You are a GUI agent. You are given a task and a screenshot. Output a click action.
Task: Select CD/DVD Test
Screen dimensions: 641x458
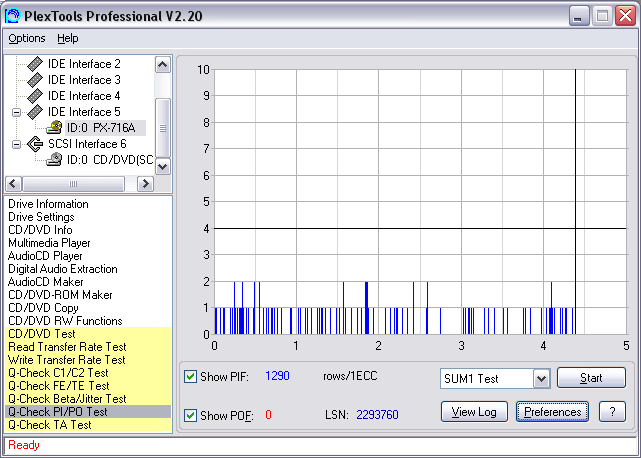coord(88,334)
